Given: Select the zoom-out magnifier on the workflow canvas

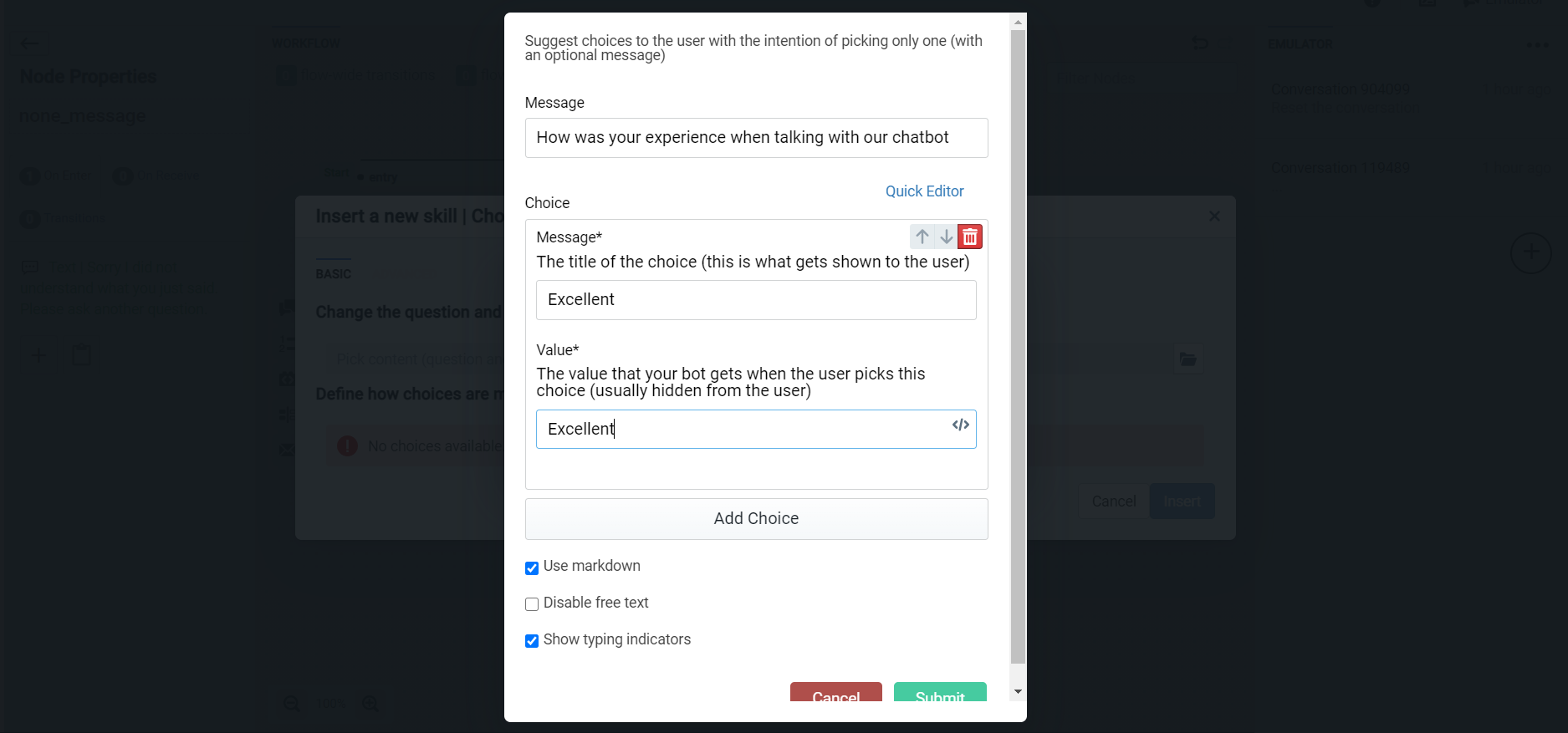Looking at the screenshot, I should pyautogui.click(x=290, y=703).
